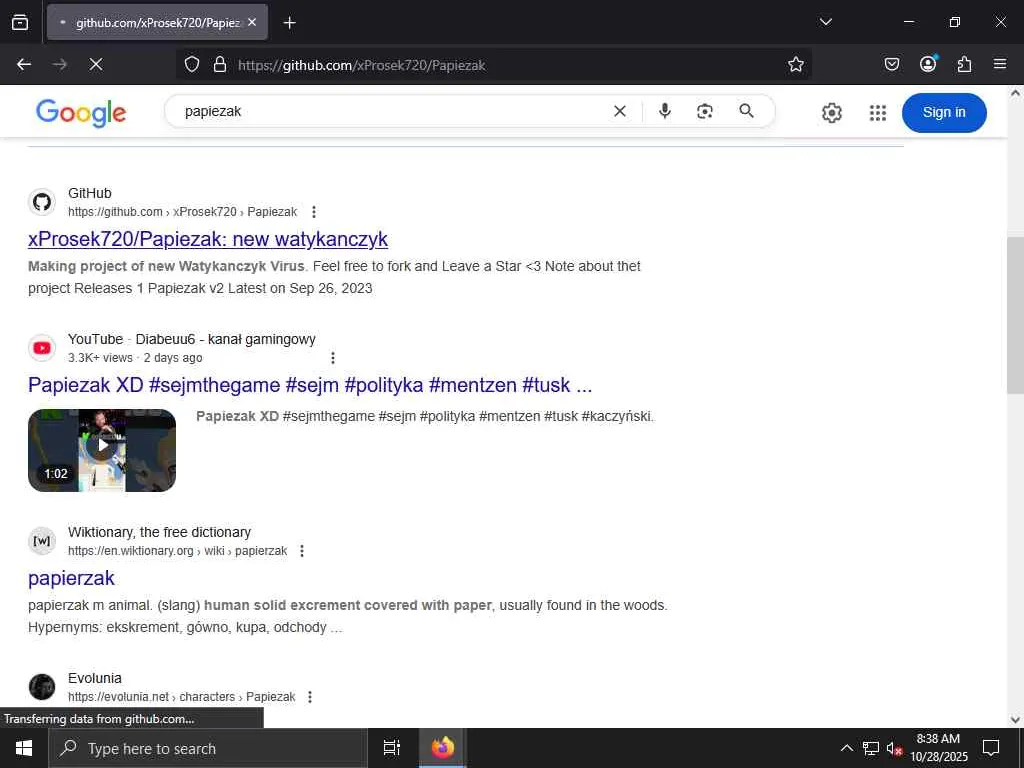This screenshot has height=768, width=1024.
Task: Search by image with Google Lens
Action: [x=705, y=111]
